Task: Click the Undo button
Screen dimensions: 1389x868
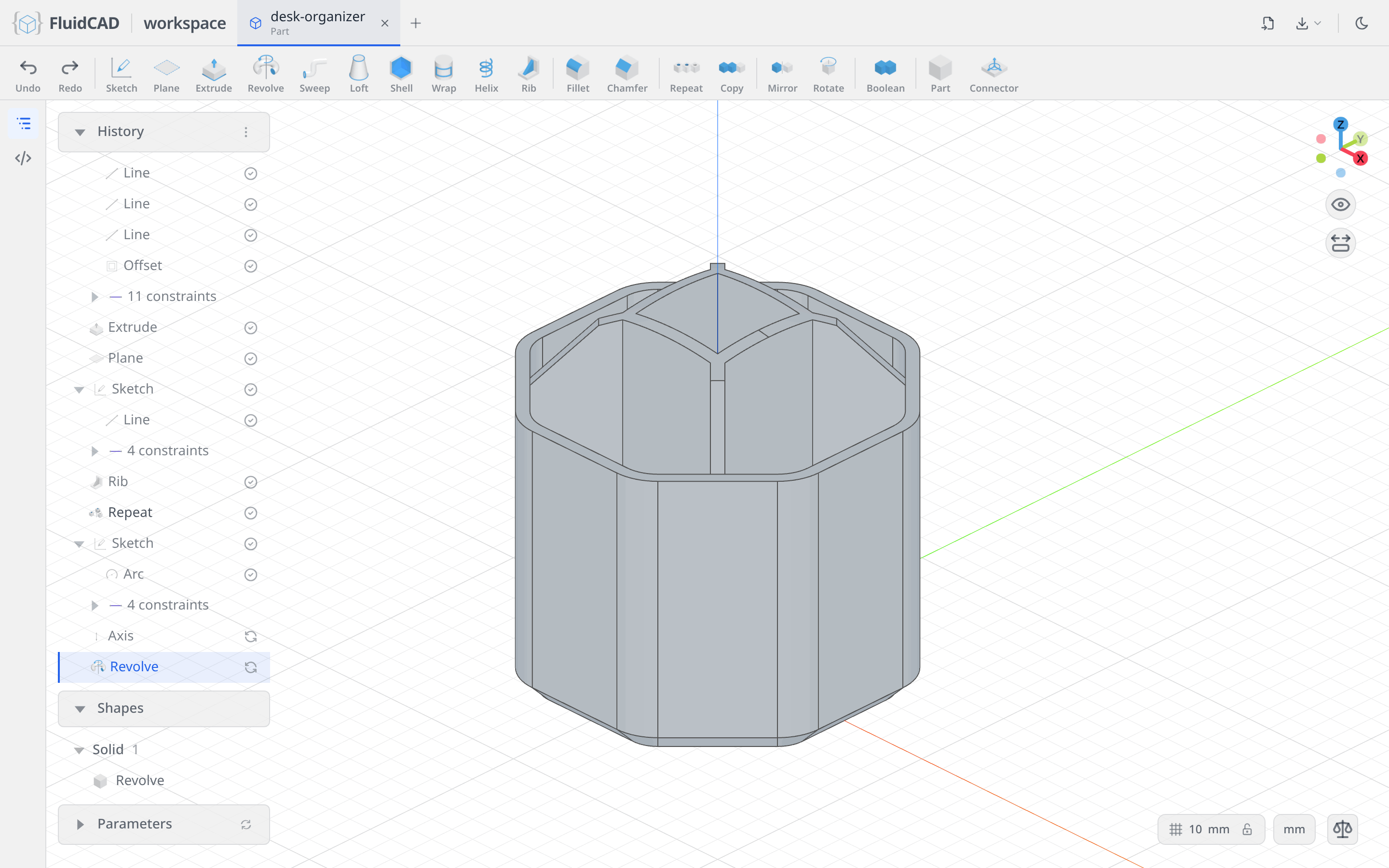Action: pos(28,75)
